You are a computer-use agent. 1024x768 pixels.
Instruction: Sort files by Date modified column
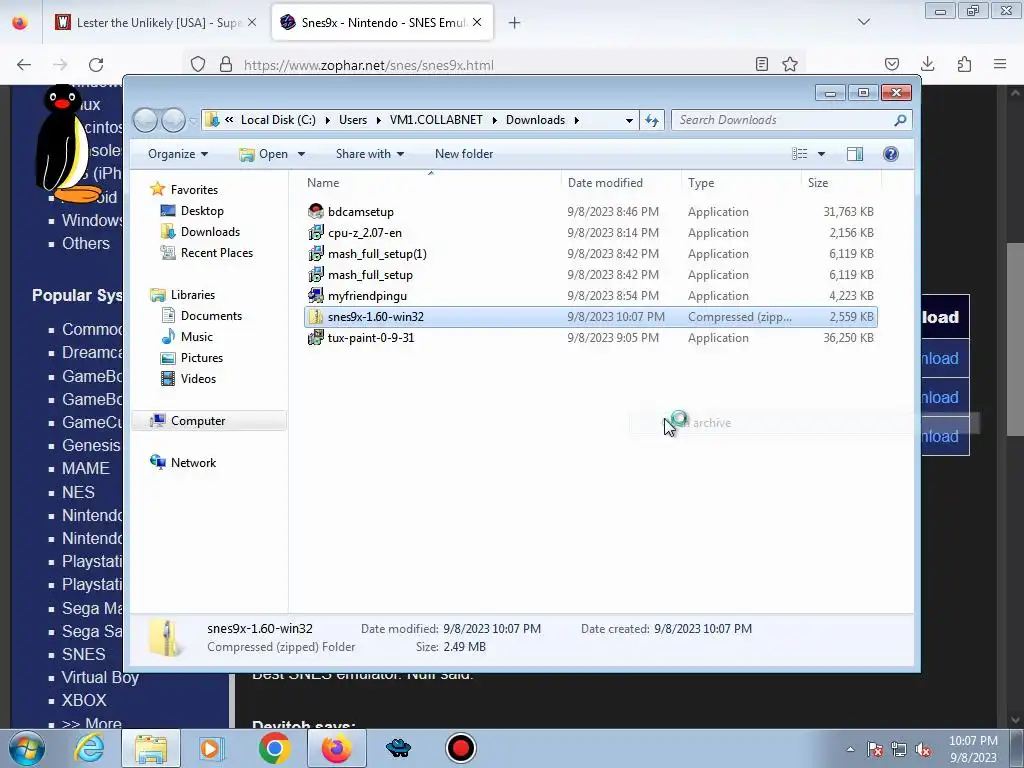coord(620,183)
